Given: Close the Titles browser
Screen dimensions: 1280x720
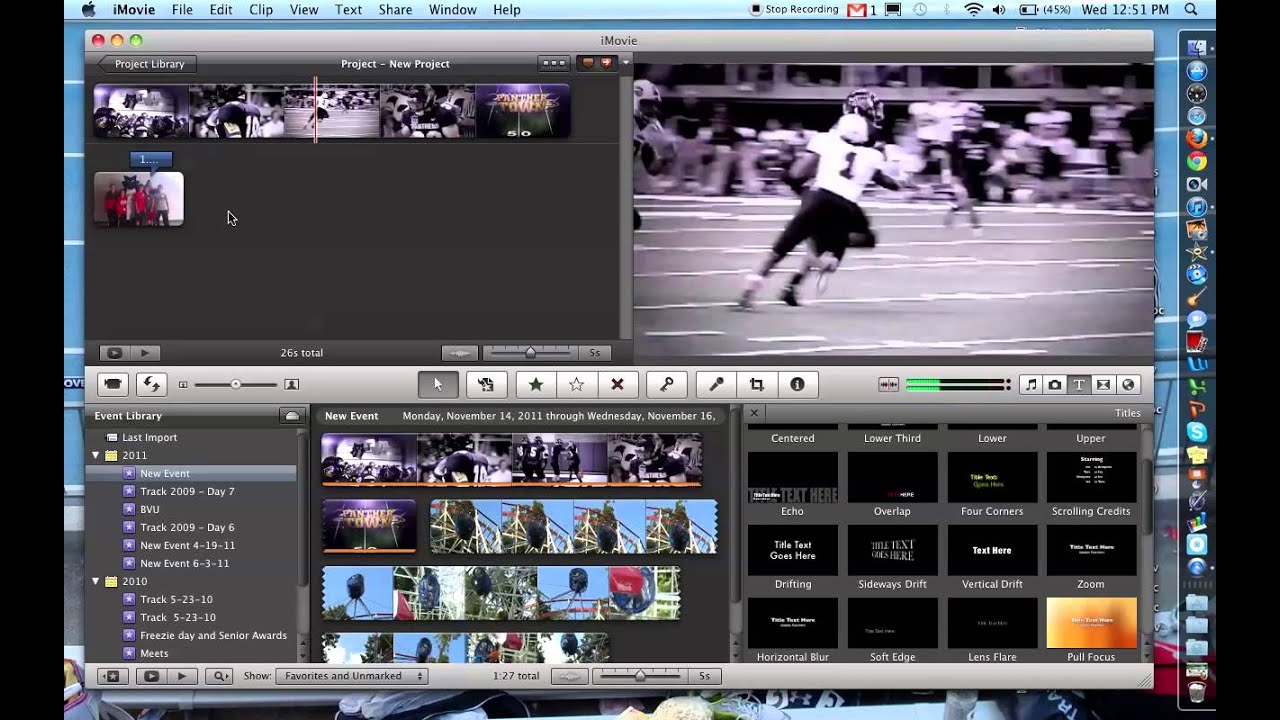Looking at the screenshot, I should [x=754, y=412].
